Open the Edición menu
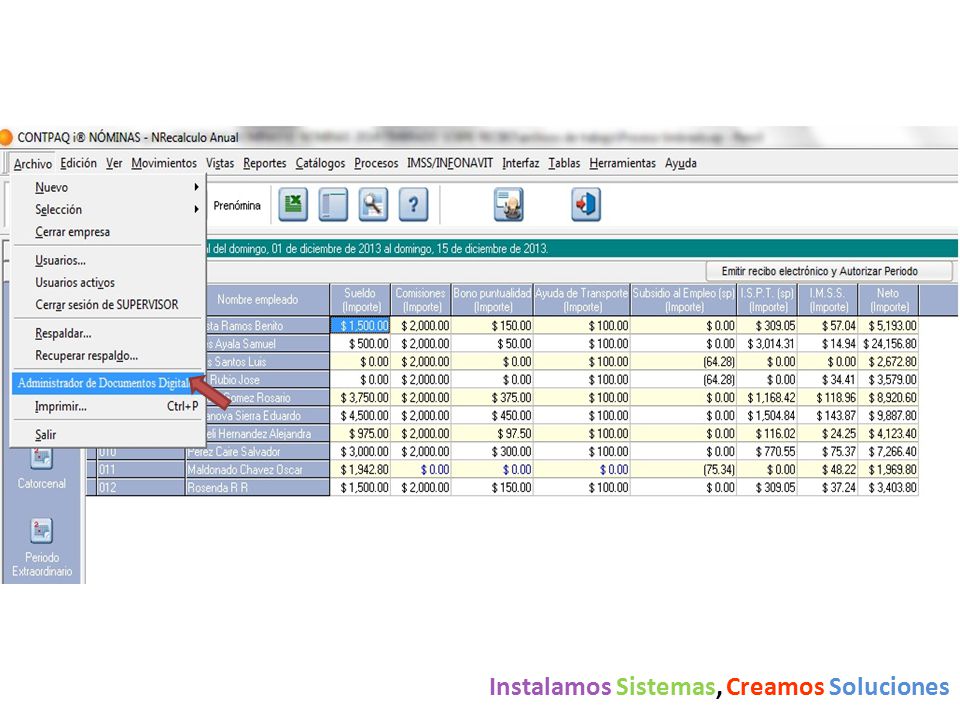This screenshot has height=720, width=960. tap(78, 163)
